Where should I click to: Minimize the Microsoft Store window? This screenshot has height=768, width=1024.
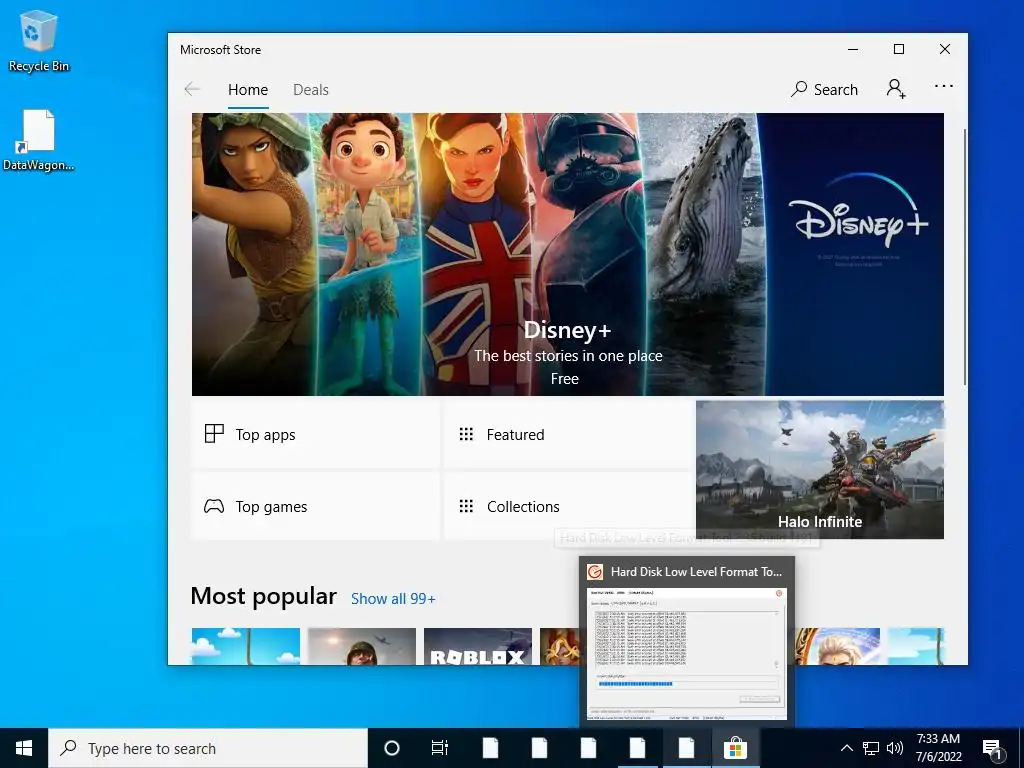(x=853, y=49)
